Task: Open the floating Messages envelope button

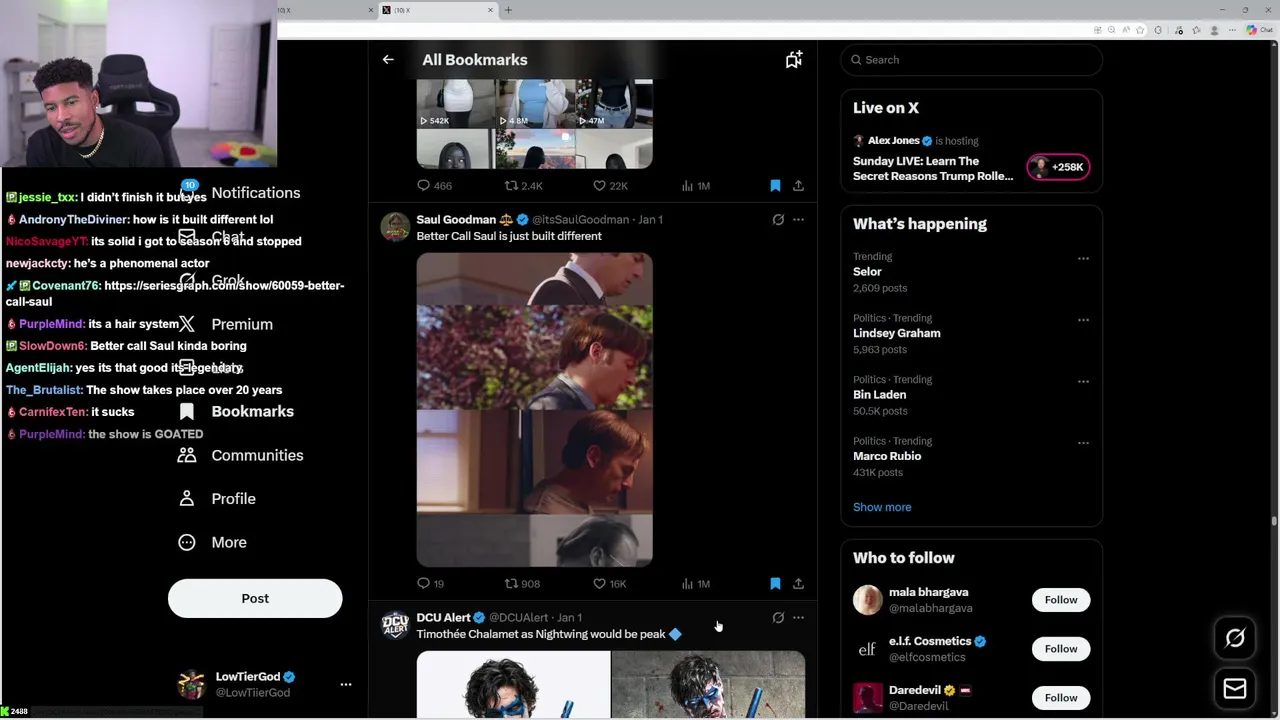Action: (x=1235, y=689)
